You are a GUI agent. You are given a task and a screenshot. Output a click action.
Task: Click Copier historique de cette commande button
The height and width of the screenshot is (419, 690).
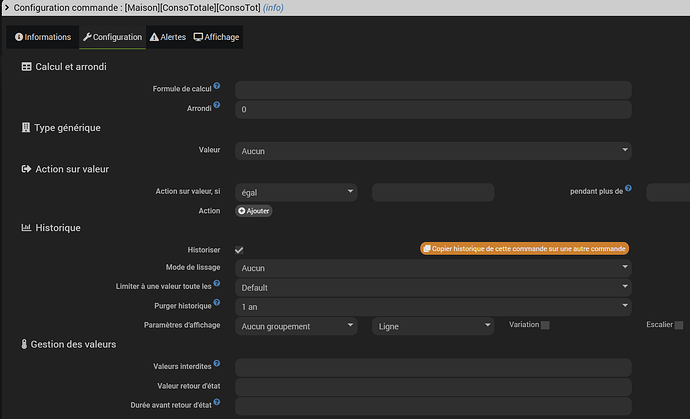pos(525,248)
